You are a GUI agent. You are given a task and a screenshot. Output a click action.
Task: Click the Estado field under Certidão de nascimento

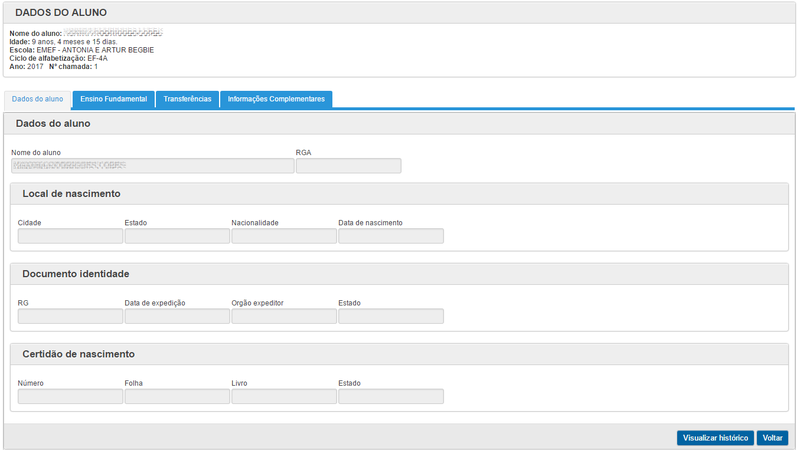391,396
